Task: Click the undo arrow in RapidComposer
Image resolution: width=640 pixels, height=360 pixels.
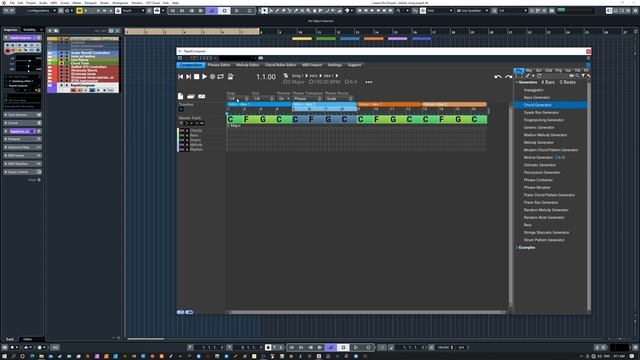Action: pos(498,76)
